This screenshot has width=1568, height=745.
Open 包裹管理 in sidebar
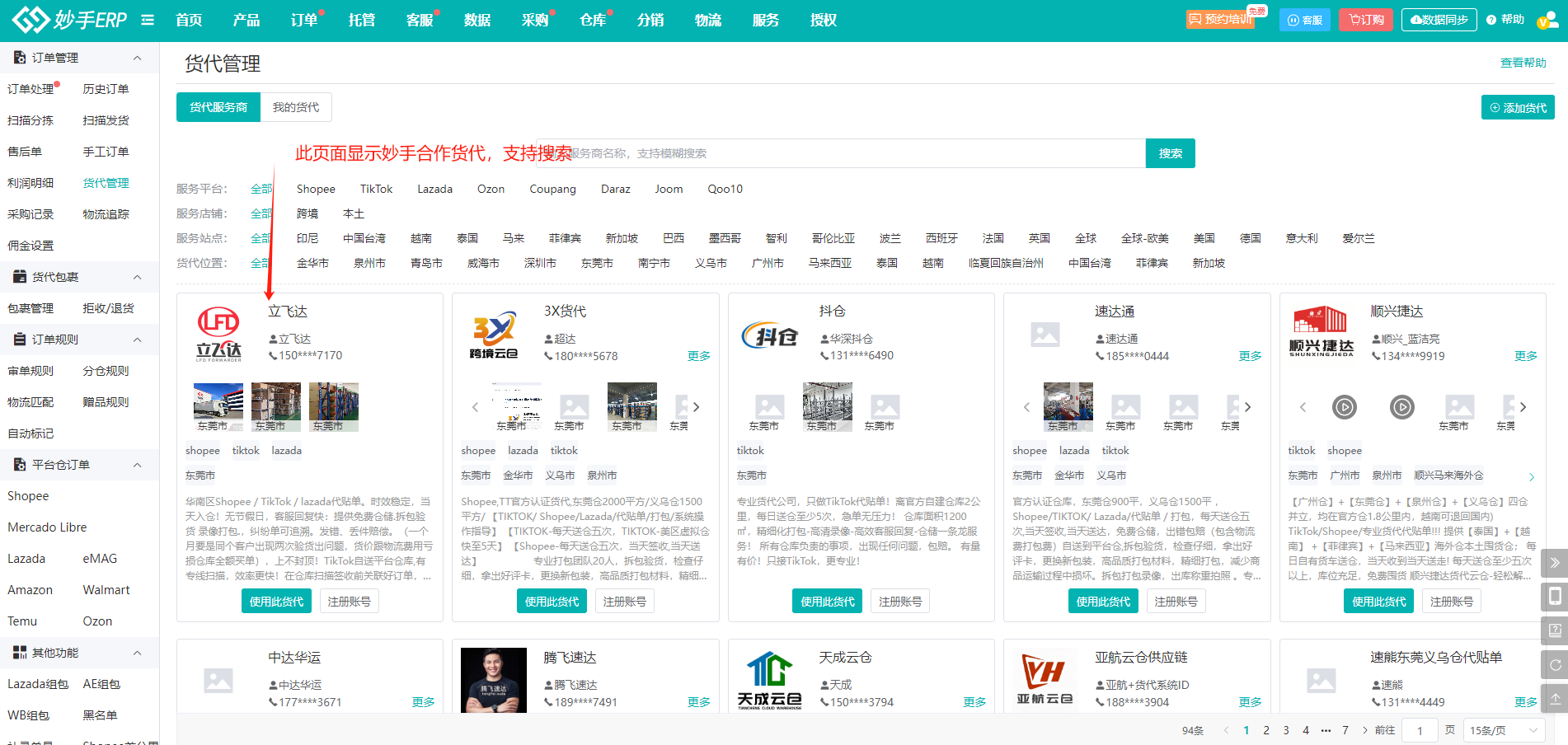click(31, 308)
